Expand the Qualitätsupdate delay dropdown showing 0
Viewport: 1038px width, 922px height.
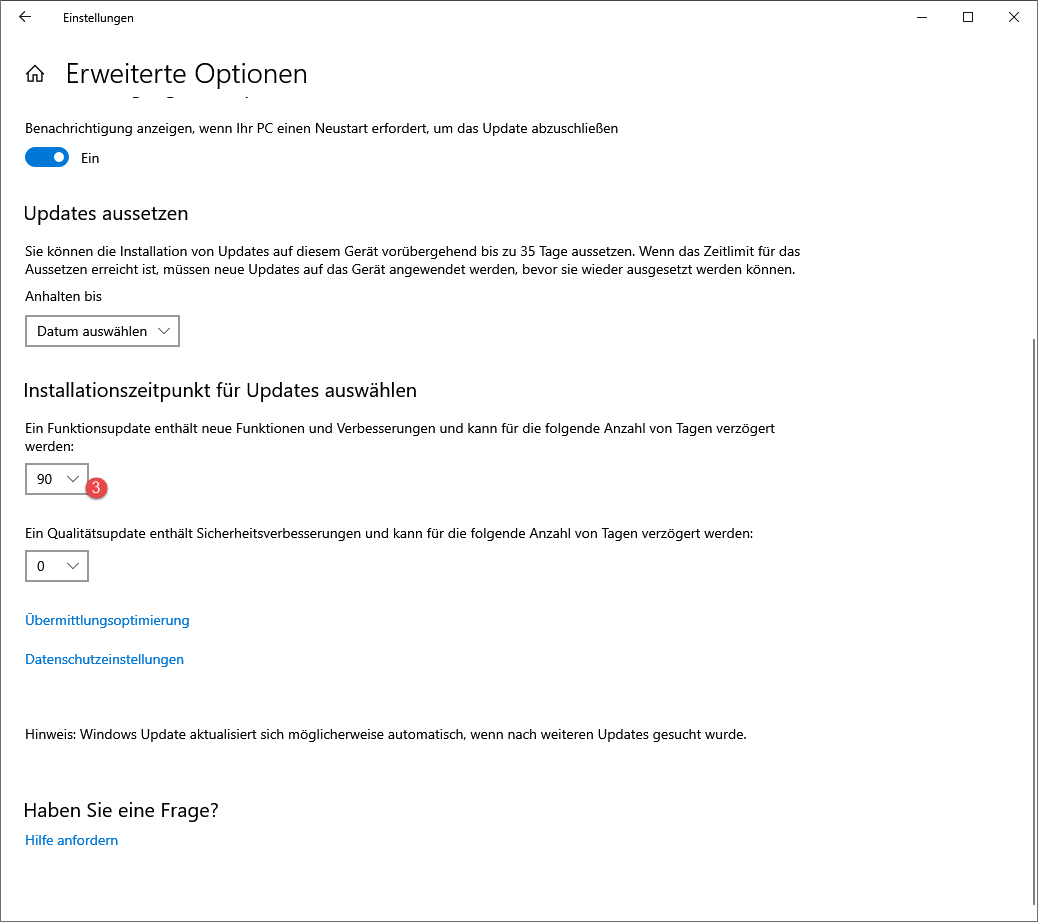(x=57, y=566)
